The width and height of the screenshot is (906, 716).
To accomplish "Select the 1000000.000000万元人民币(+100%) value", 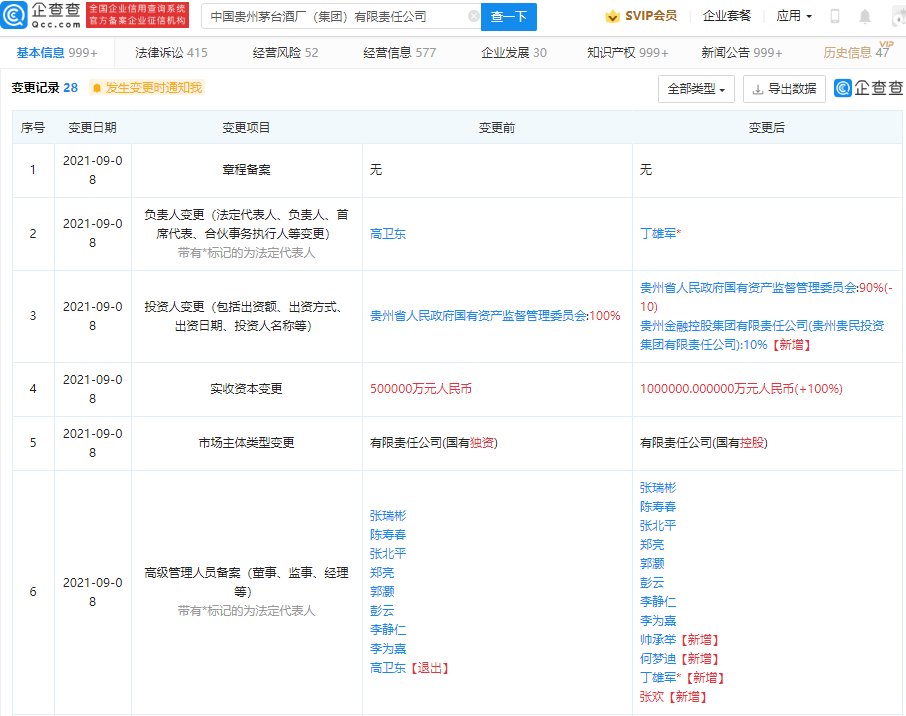I will (741, 389).
